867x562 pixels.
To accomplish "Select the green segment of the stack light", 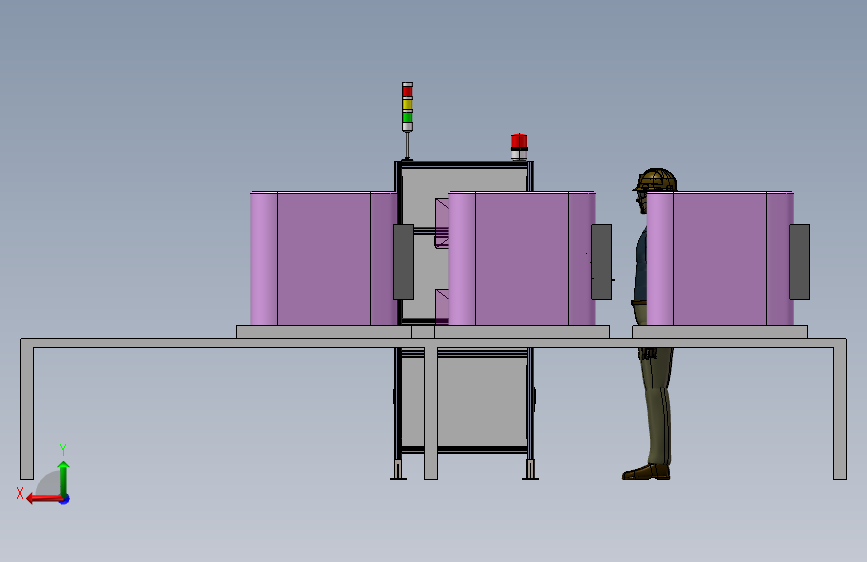I will (408, 117).
